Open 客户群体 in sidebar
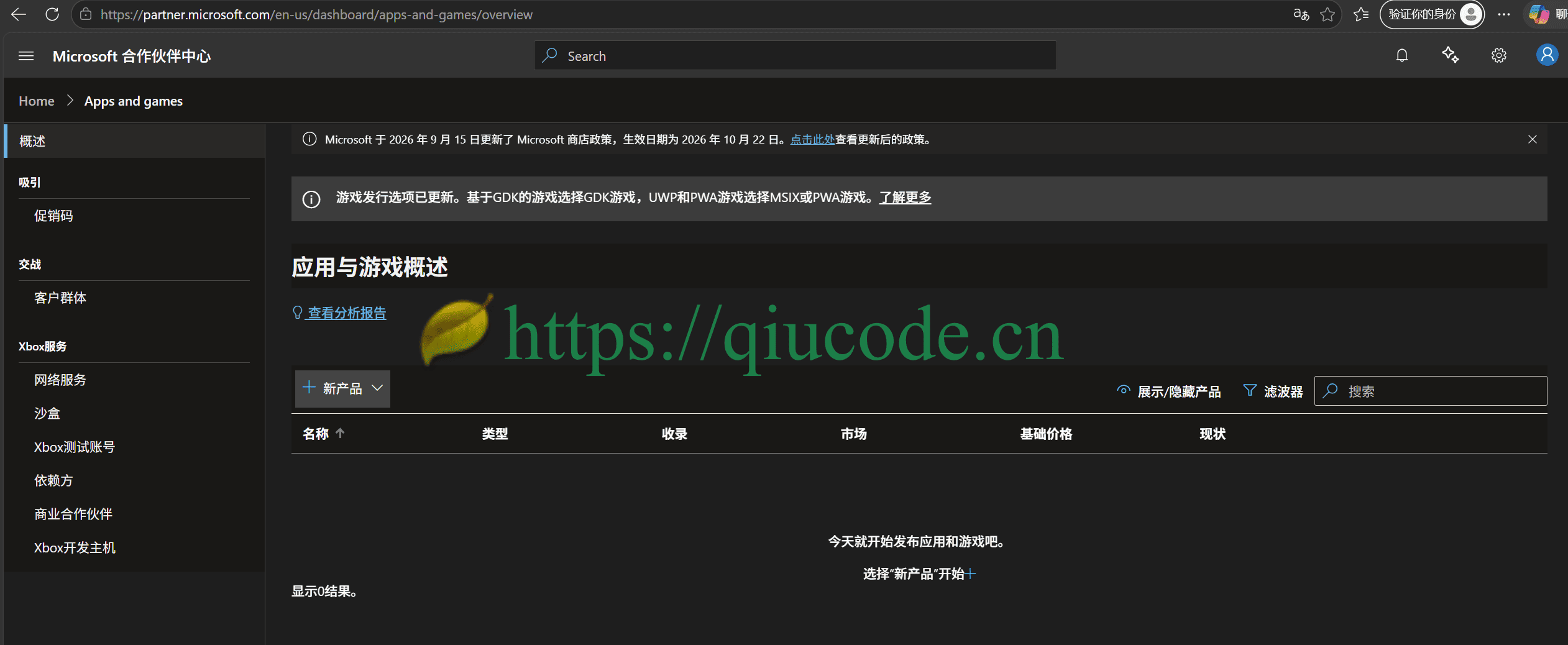This screenshot has width=1568, height=645. coord(60,298)
